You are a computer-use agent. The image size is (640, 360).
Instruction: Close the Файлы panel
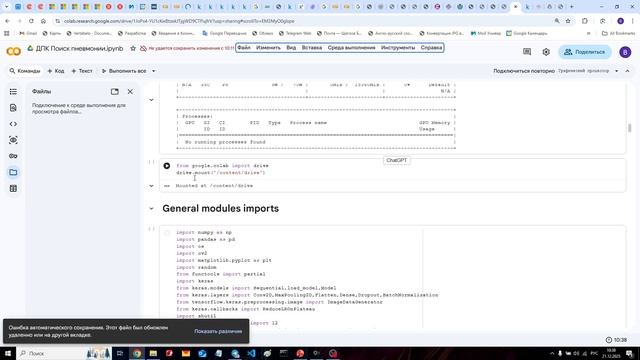130,91
